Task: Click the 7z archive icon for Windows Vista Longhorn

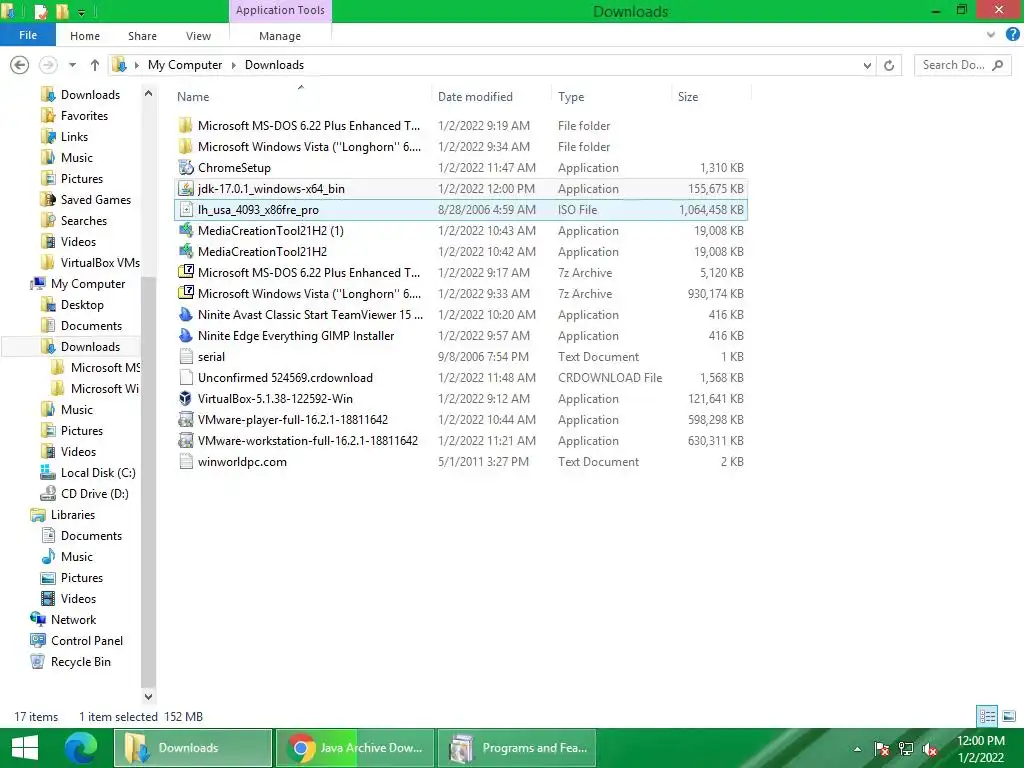Action: click(x=186, y=294)
